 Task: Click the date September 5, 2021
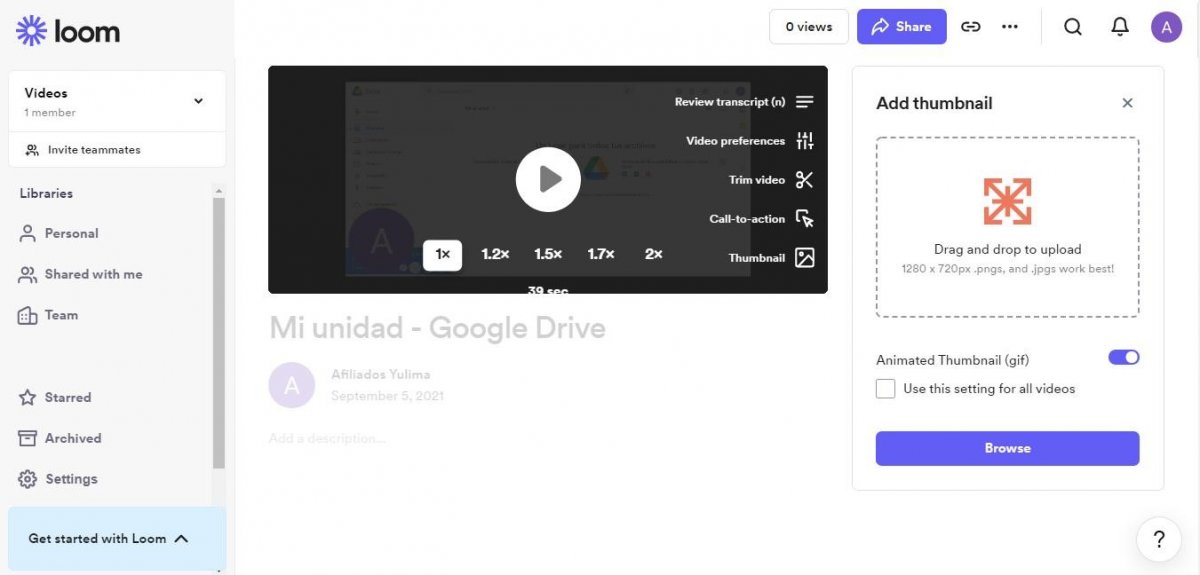[387, 396]
